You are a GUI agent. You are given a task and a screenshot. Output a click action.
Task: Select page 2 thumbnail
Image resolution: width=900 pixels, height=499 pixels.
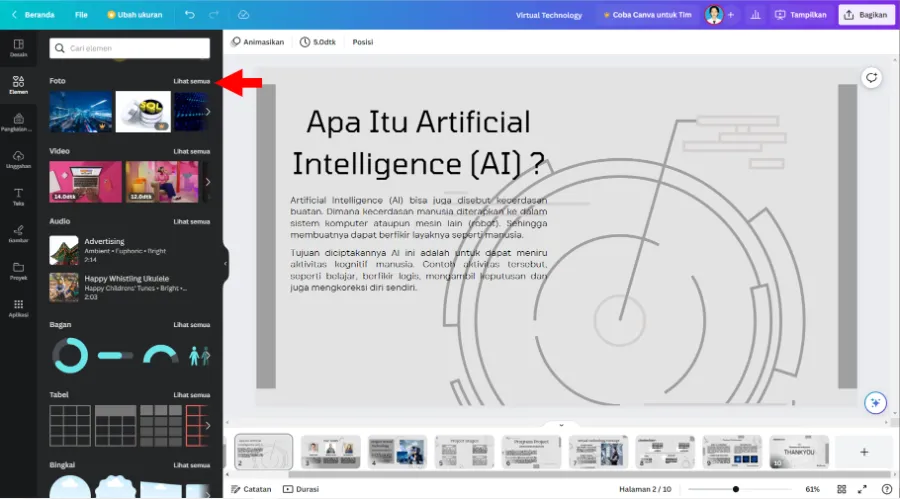coord(263,452)
